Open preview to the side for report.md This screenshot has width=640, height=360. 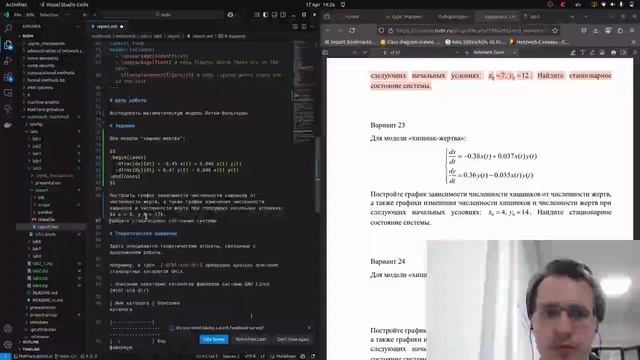(295, 27)
